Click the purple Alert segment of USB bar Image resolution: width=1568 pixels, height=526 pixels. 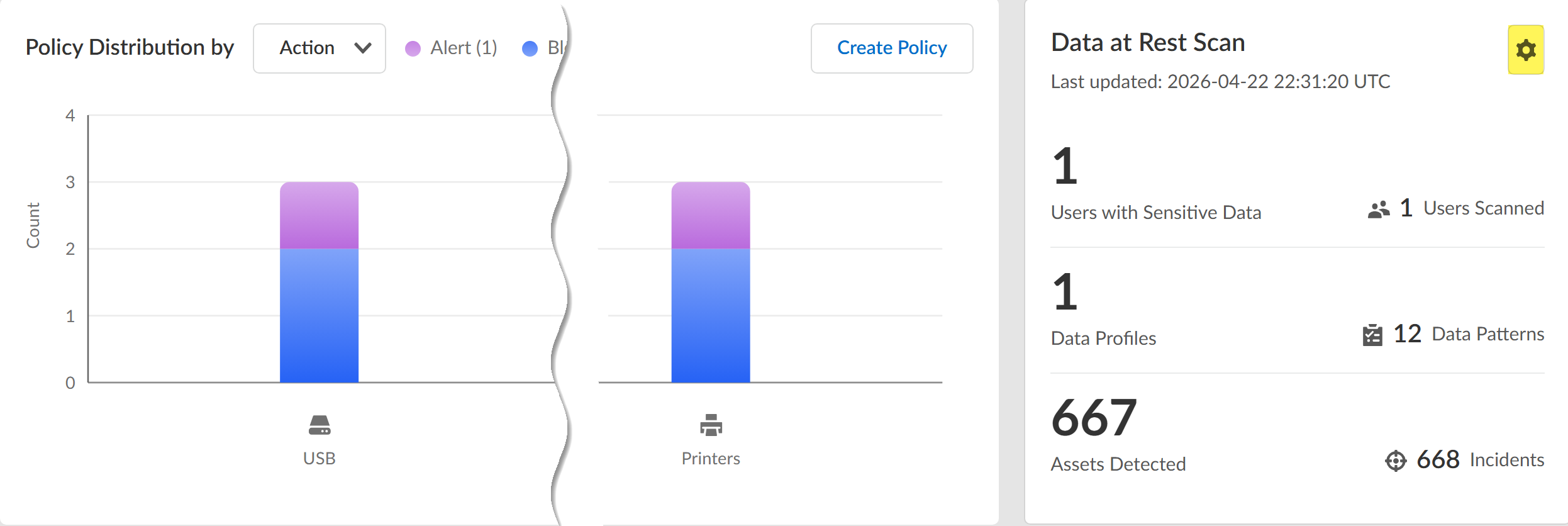pyautogui.click(x=319, y=215)
